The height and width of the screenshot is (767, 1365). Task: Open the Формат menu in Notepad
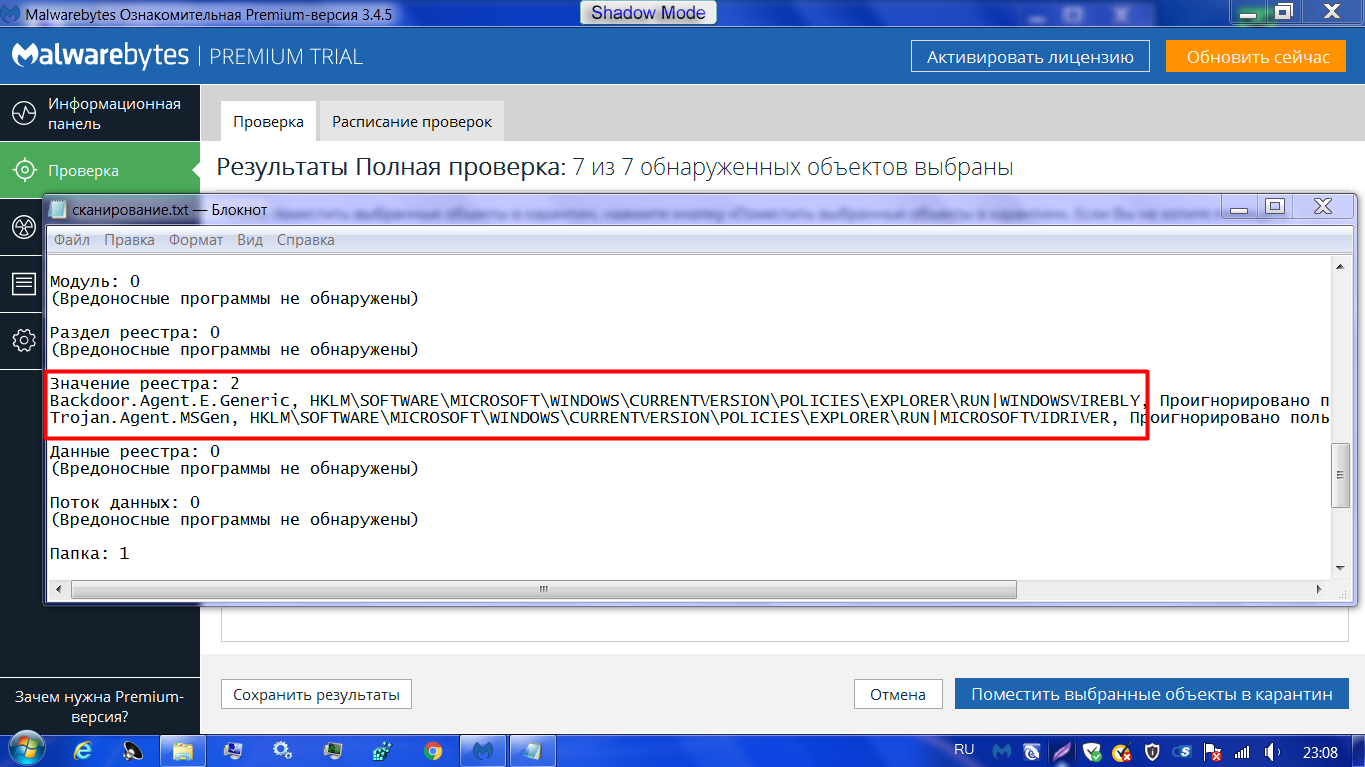(x=196, y=240)
